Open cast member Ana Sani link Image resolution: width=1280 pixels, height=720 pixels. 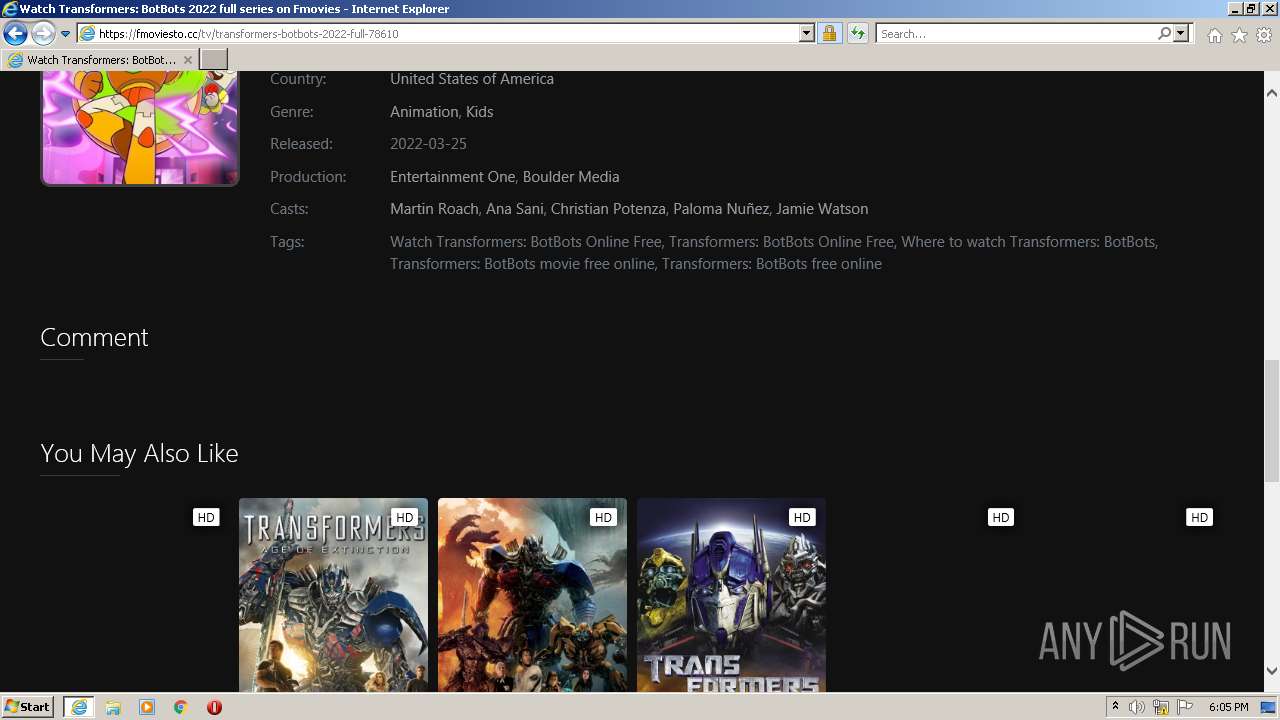515,209
